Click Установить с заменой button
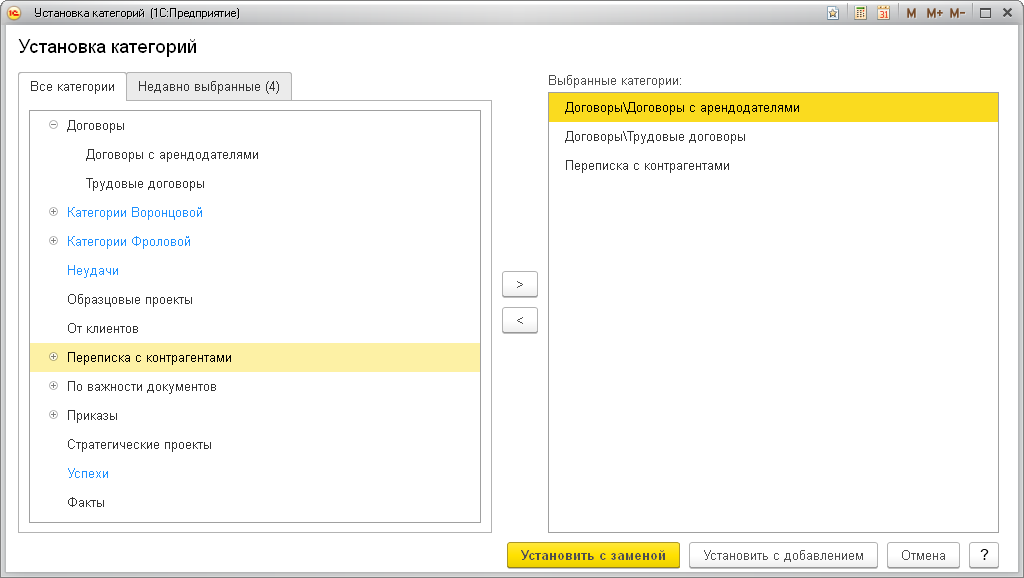The image size is (1024, 578). 593,555
